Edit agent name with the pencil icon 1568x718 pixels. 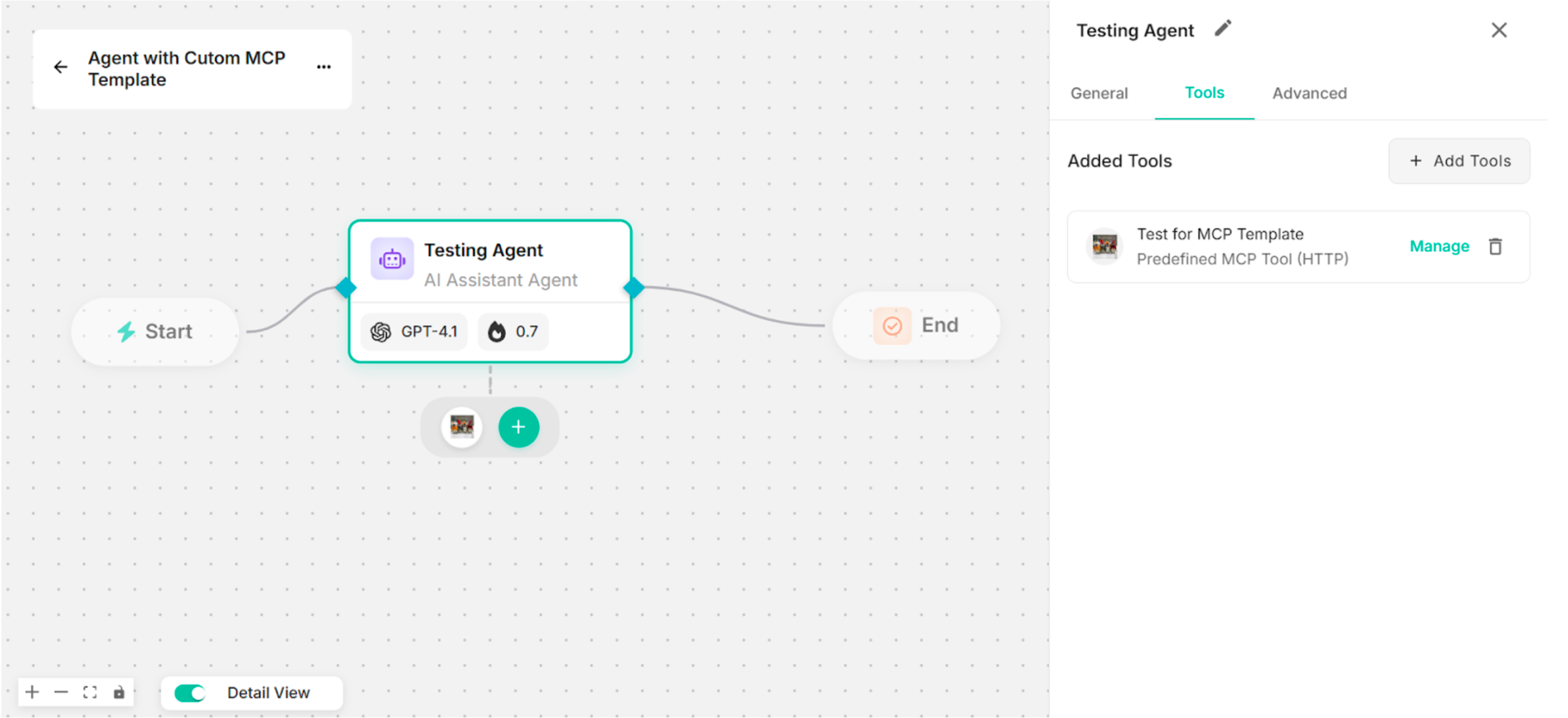(1223, 29)
